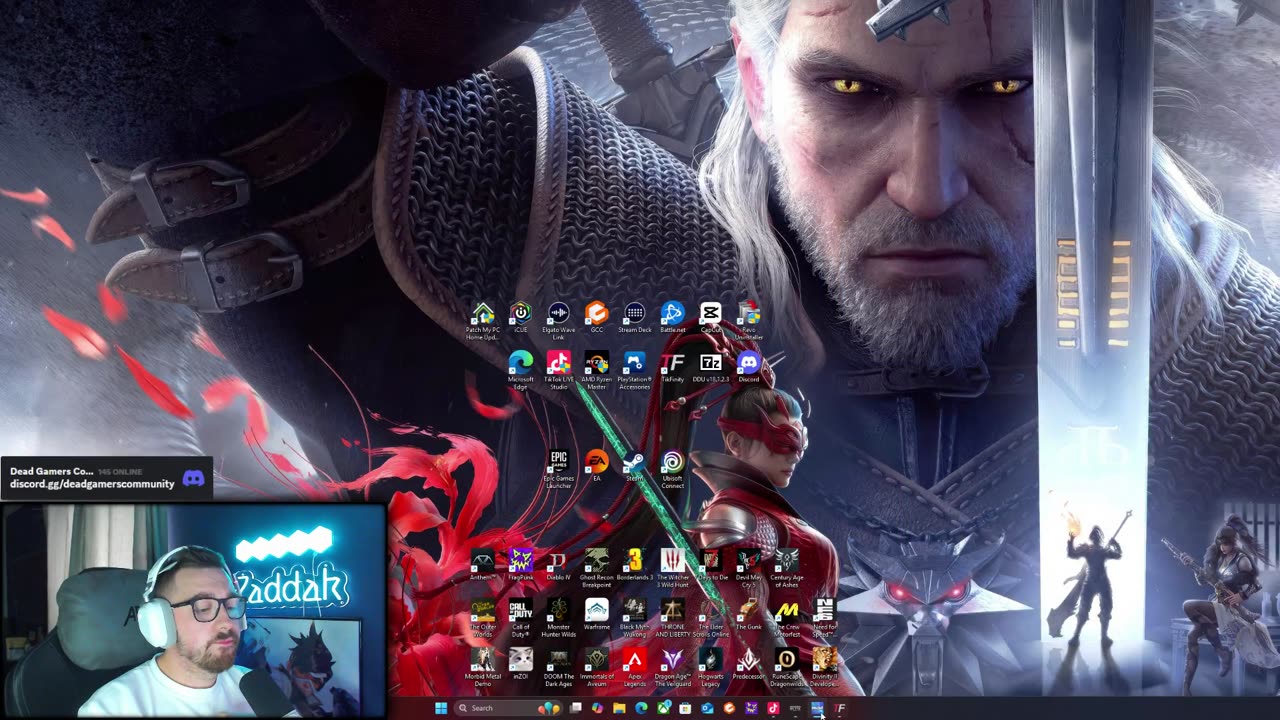Open TikFinity from the taskbar
This screenshot has width=1280, height=720.
840,708
